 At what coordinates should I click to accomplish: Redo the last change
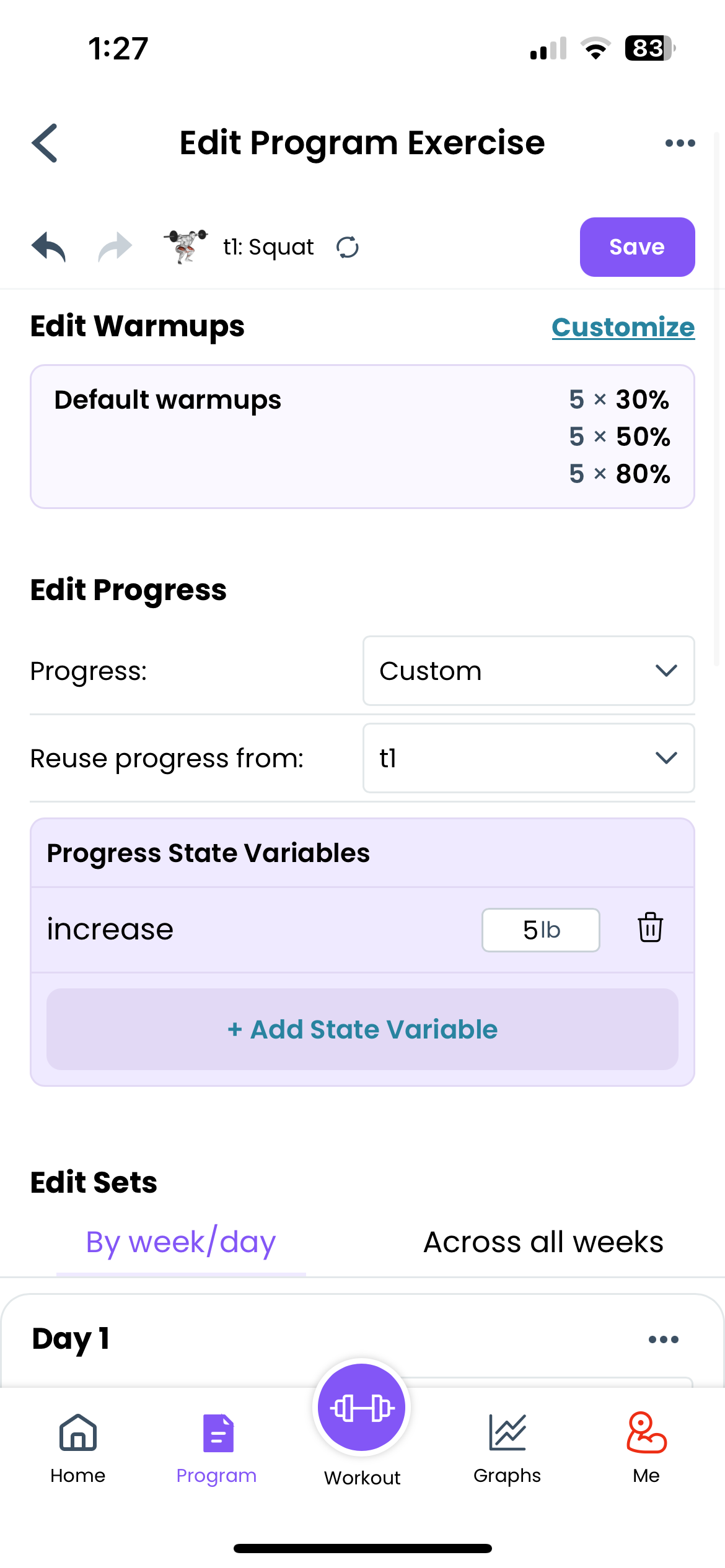point(115,246)
